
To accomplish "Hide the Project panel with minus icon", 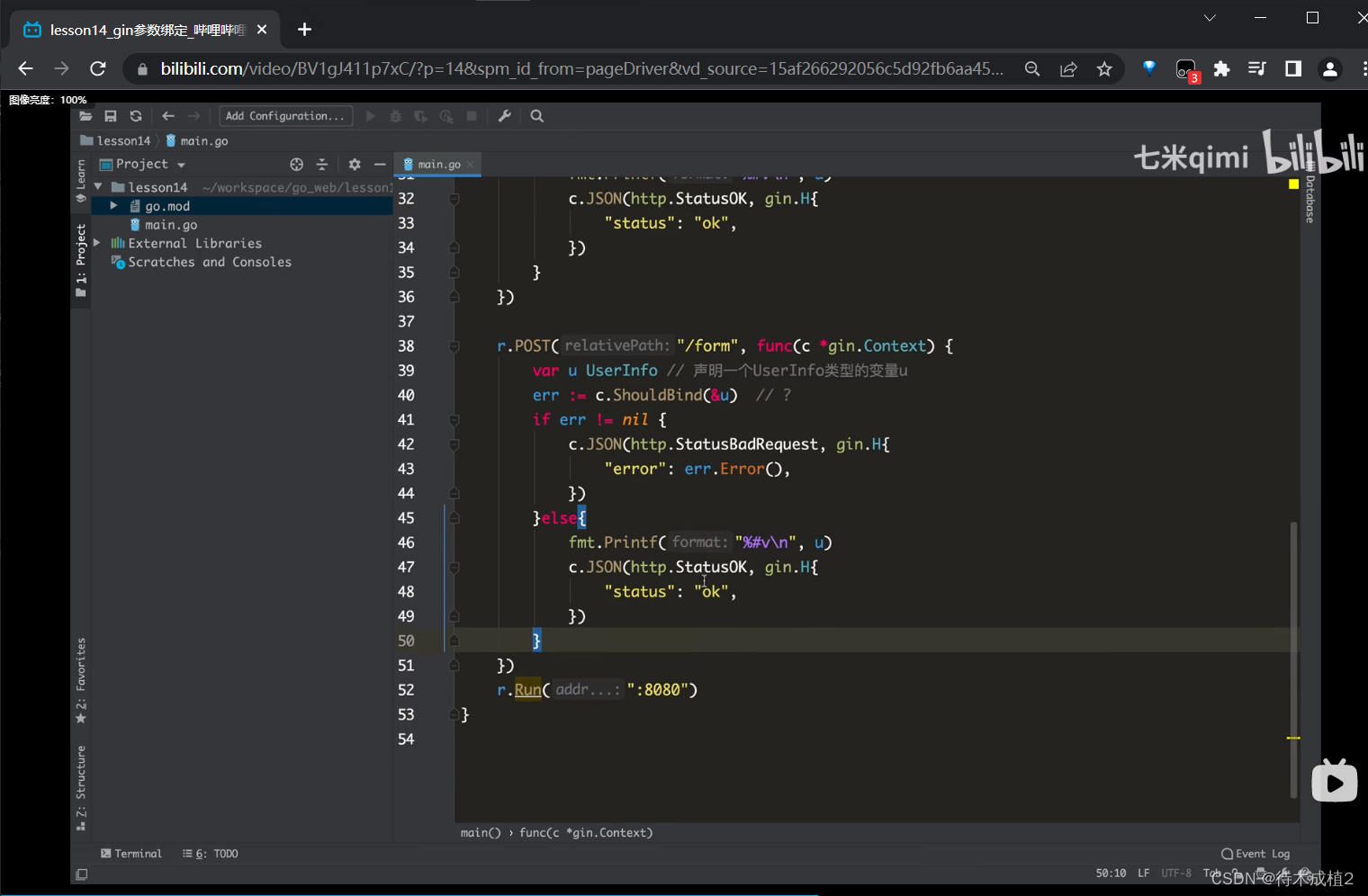I will tap(380, 165).
